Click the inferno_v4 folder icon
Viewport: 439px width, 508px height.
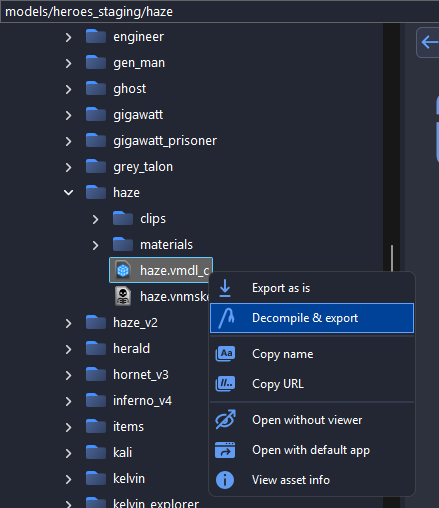pyautogui.click(x=96, y=400)
